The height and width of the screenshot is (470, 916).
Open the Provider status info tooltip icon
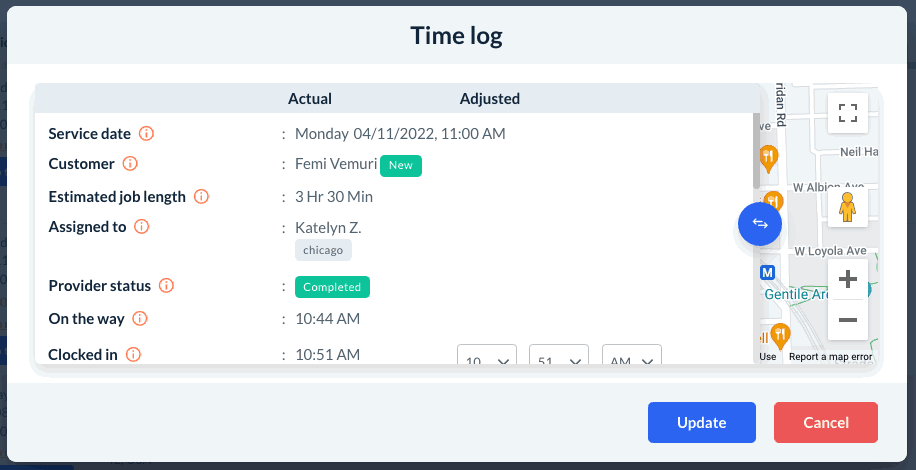tap(167, 286)
